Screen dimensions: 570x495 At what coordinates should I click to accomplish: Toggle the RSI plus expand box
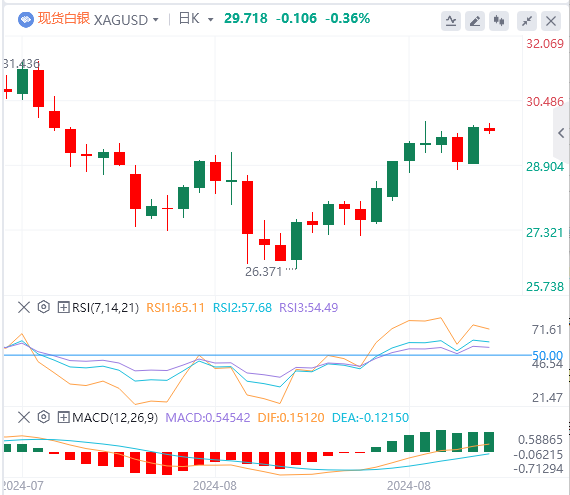pyautogui.click(x=63, y=307)
